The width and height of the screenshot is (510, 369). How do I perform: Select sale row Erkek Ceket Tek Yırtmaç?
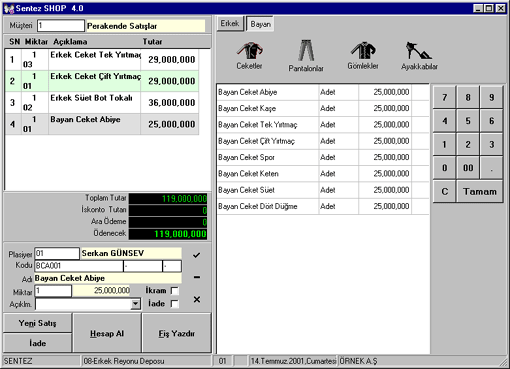tap(102, 60)
